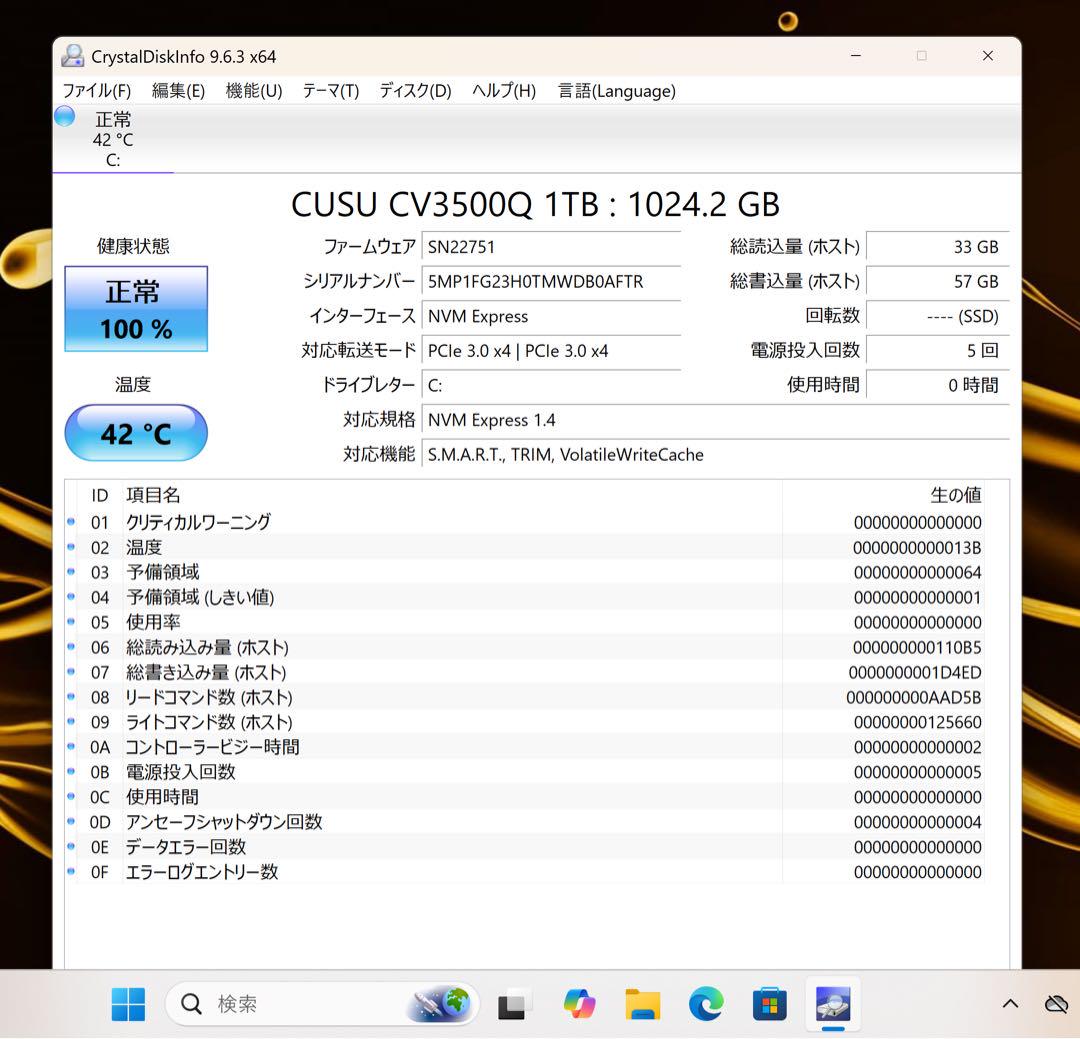This screenshot has width=1080, height=1039.
Task: Open File Explorer from the taskbar
Action: (643, 1004)
